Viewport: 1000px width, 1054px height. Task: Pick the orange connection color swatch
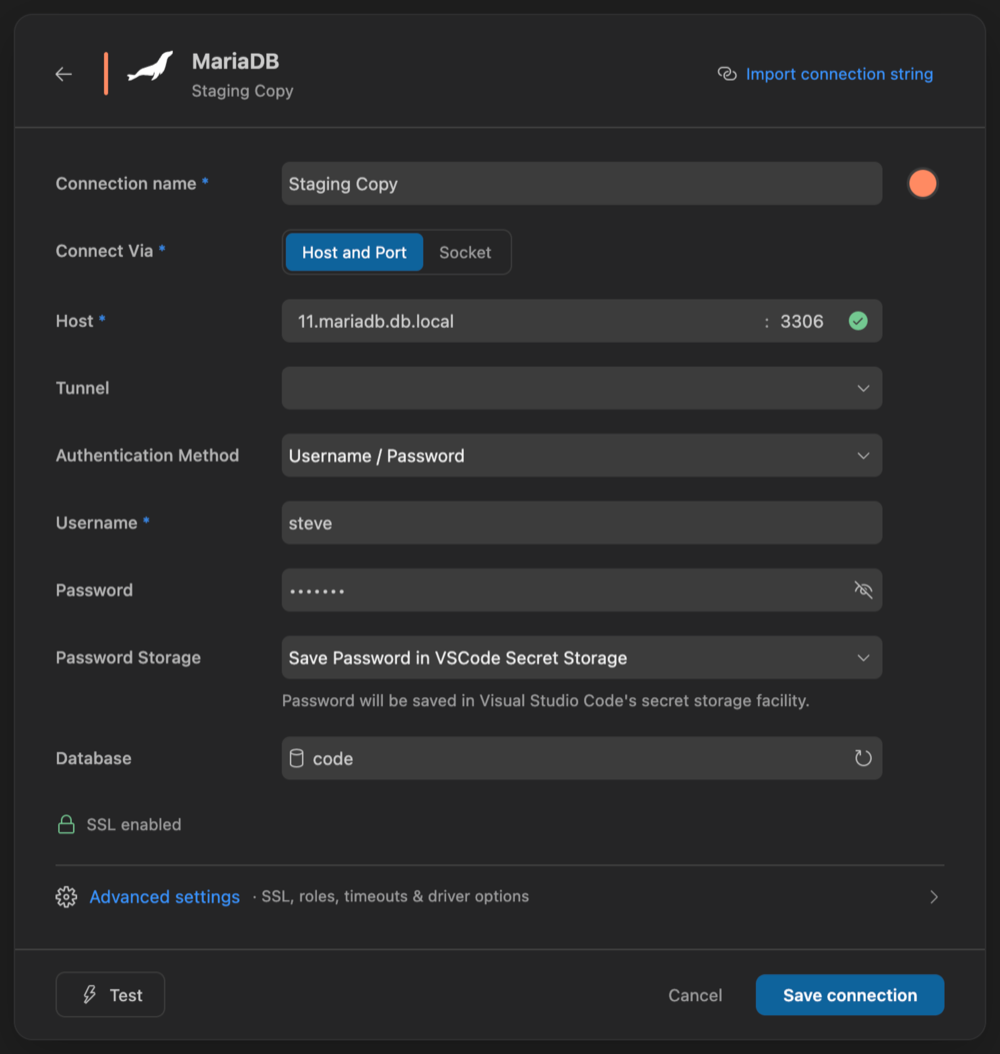(x=922, y=184)
